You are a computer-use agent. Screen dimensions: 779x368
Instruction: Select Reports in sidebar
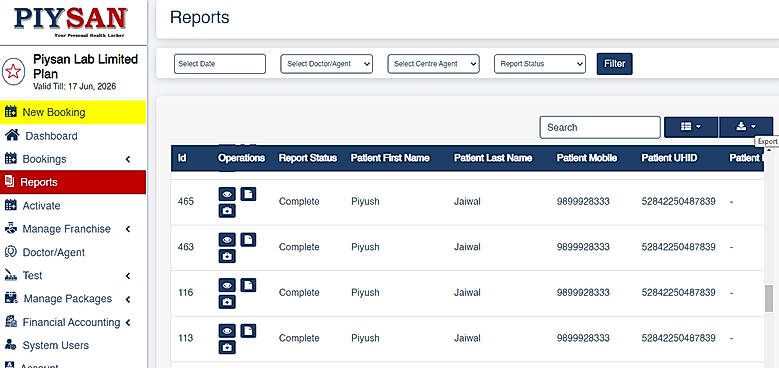pyautogui.click(x=73, y=182)
